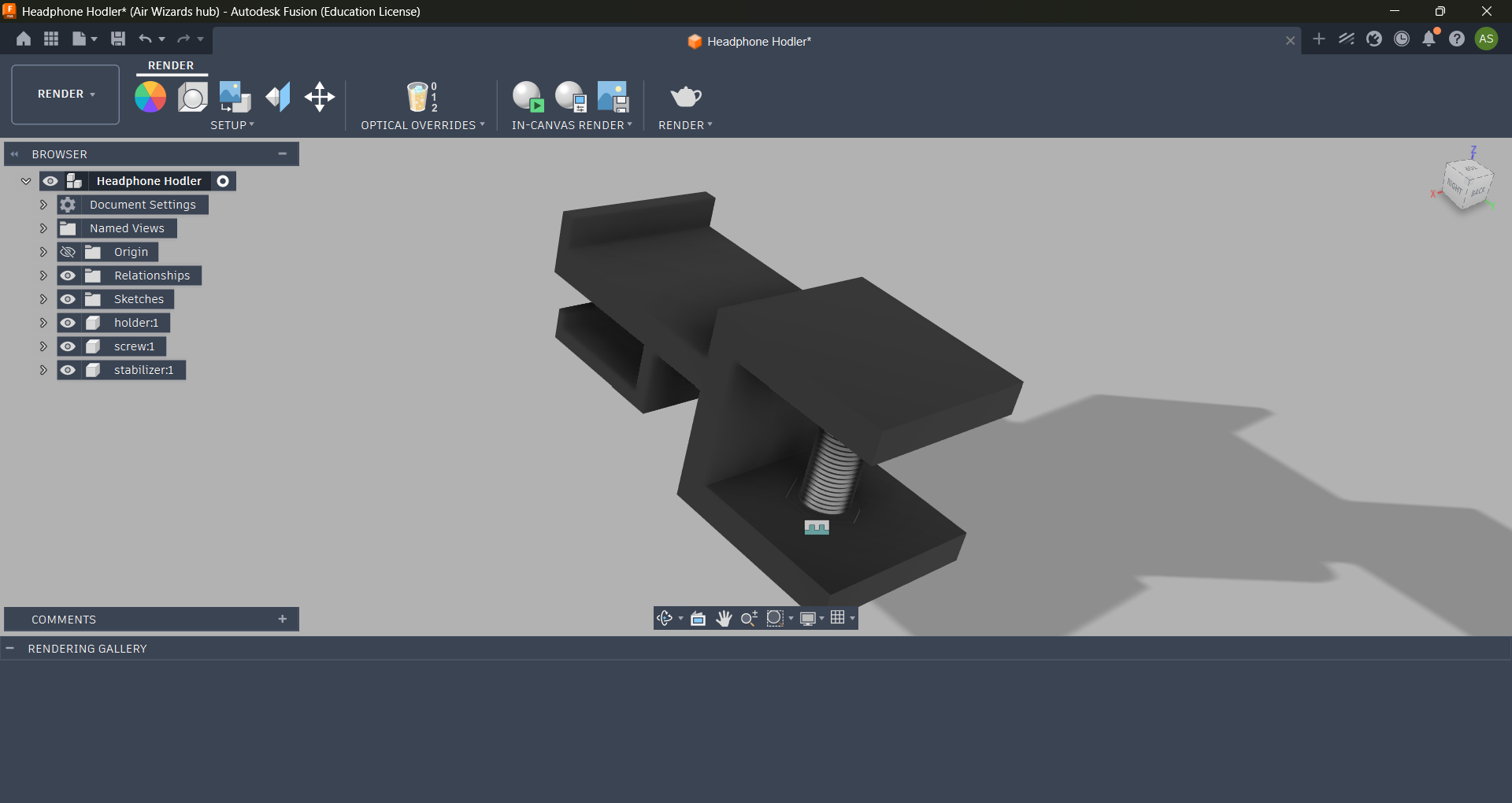This screenshot has width=1512, height=803.
Task: Open the Data Panel grid icon
Action: point(51,39)
